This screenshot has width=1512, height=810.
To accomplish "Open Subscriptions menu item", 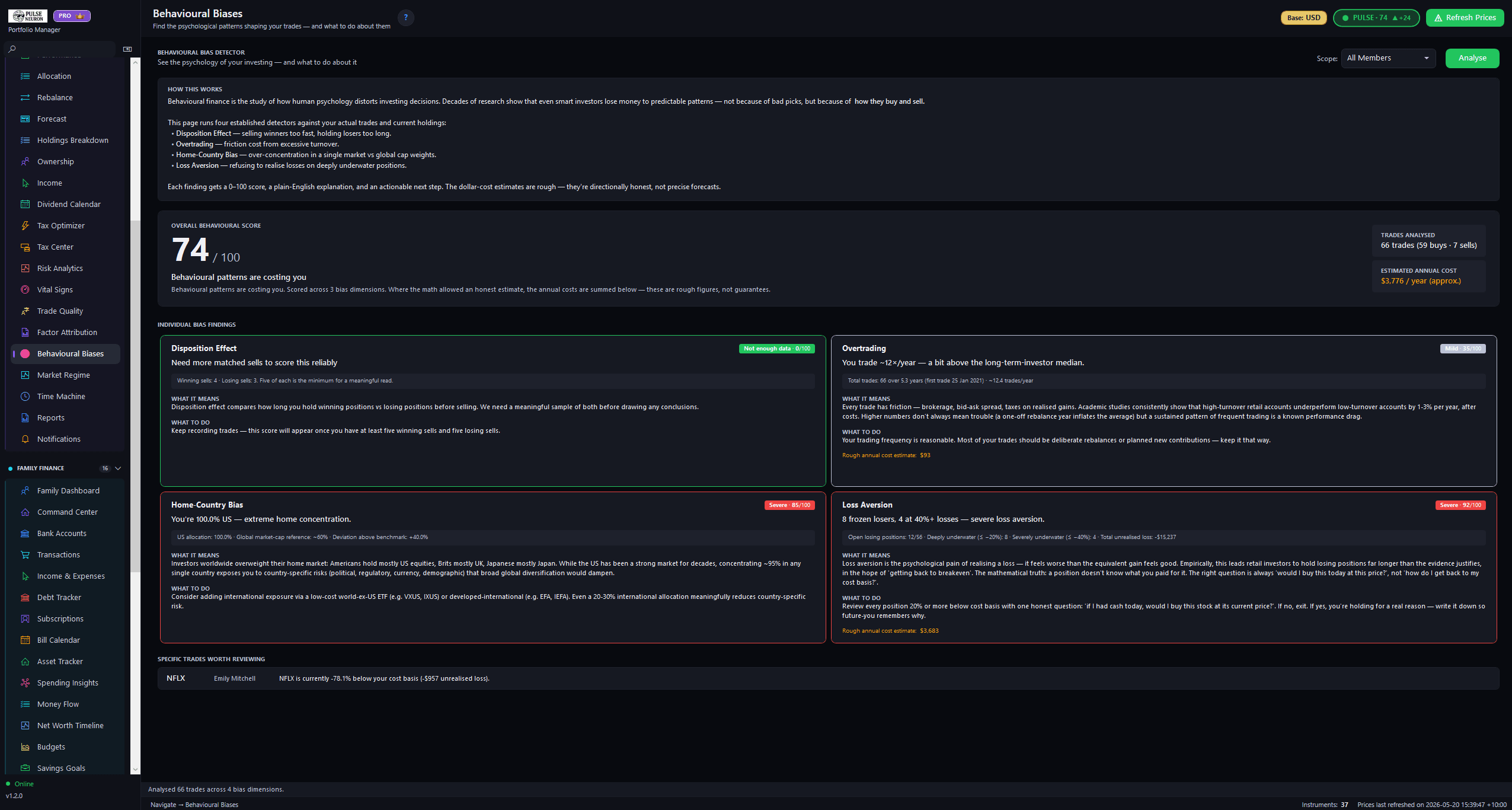I will [66, 618].
